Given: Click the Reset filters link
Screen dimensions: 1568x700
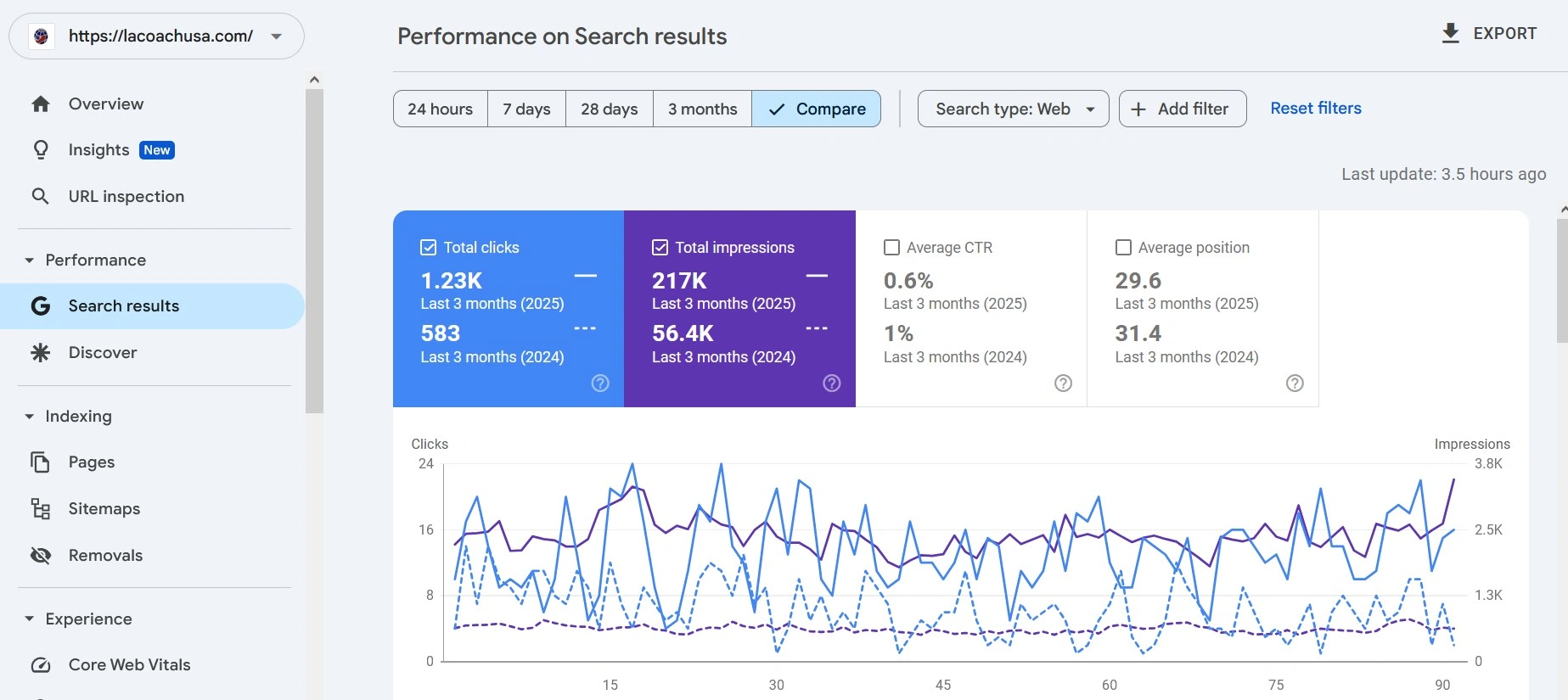Looking at the screenshot, I should 1315,109.
